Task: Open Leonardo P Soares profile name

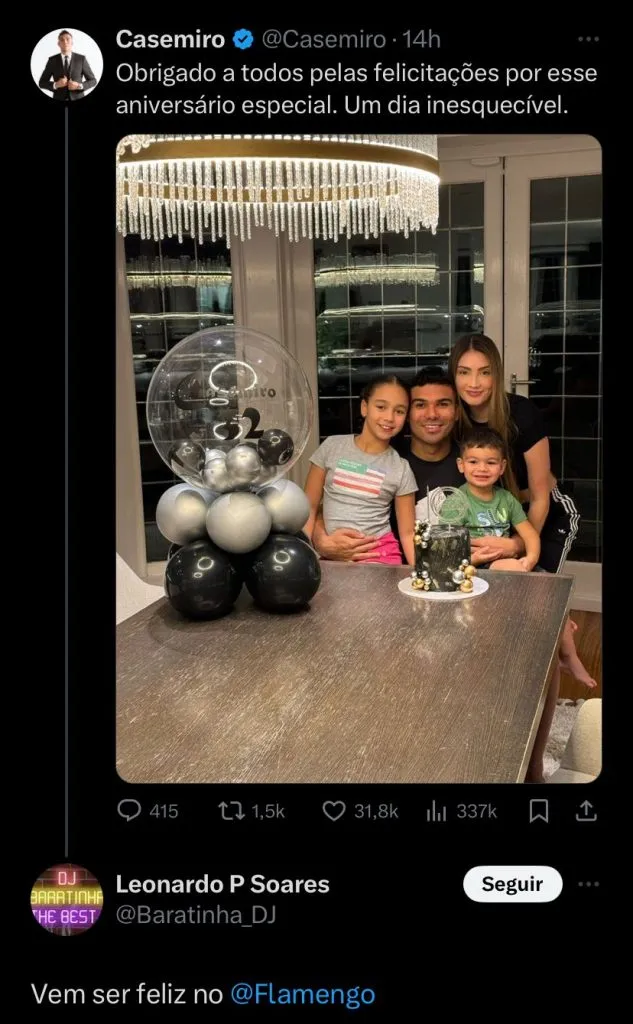Action: pyautogui.click(x=223, y=884)
